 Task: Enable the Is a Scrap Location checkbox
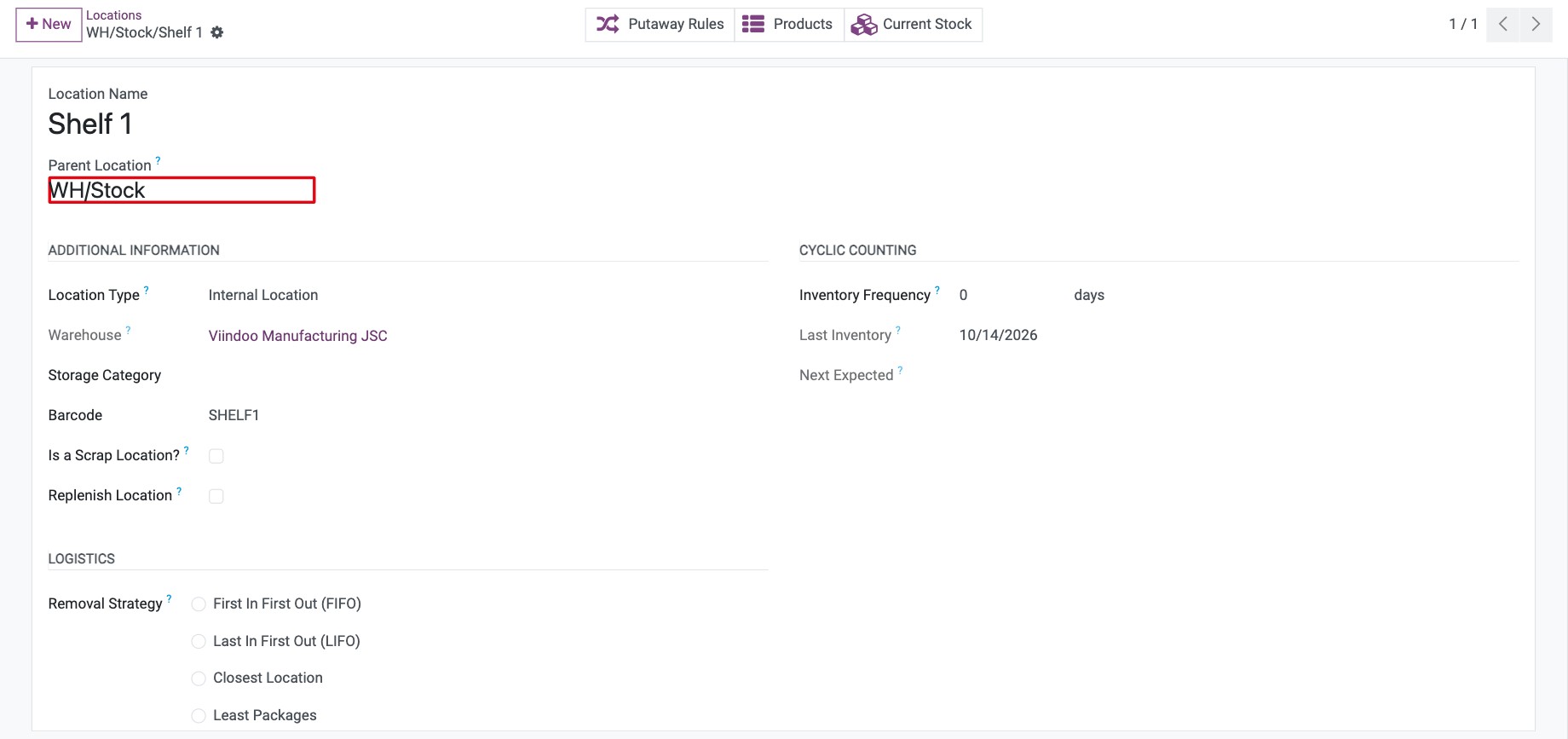[216, 456]
